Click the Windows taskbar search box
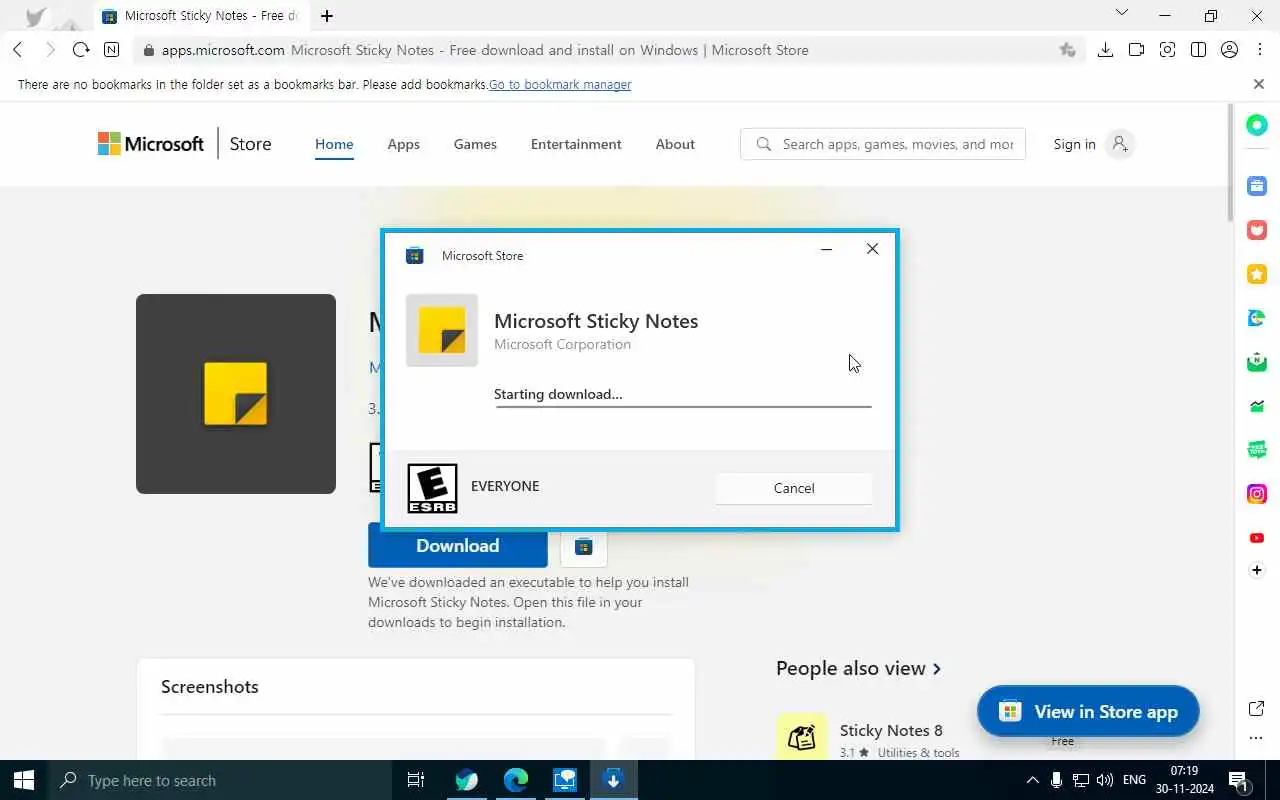Image resolution: width=1280 pixels, height=800 pixels. [219, 780]
